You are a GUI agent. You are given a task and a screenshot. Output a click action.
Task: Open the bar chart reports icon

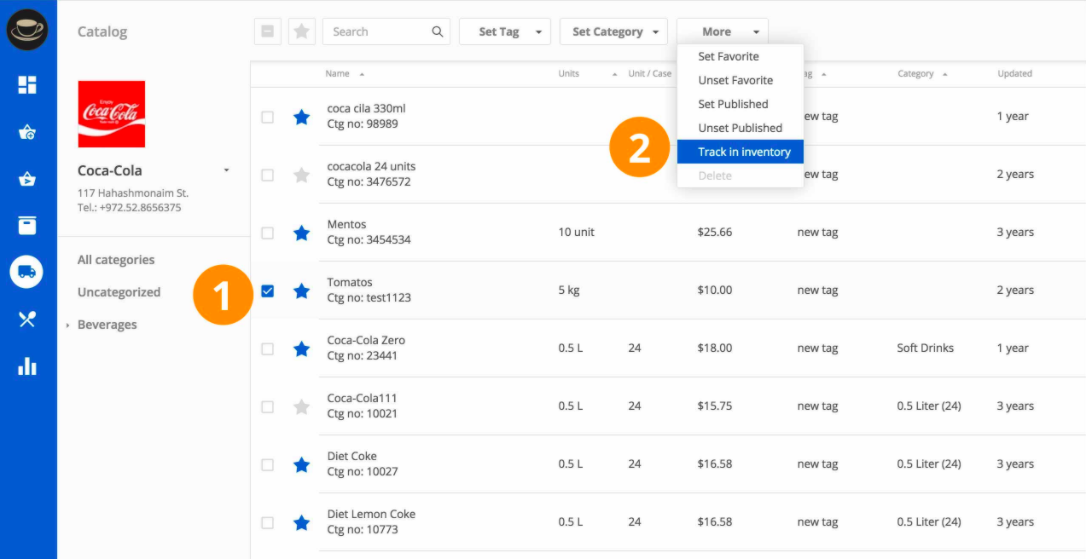pos(27,366)
